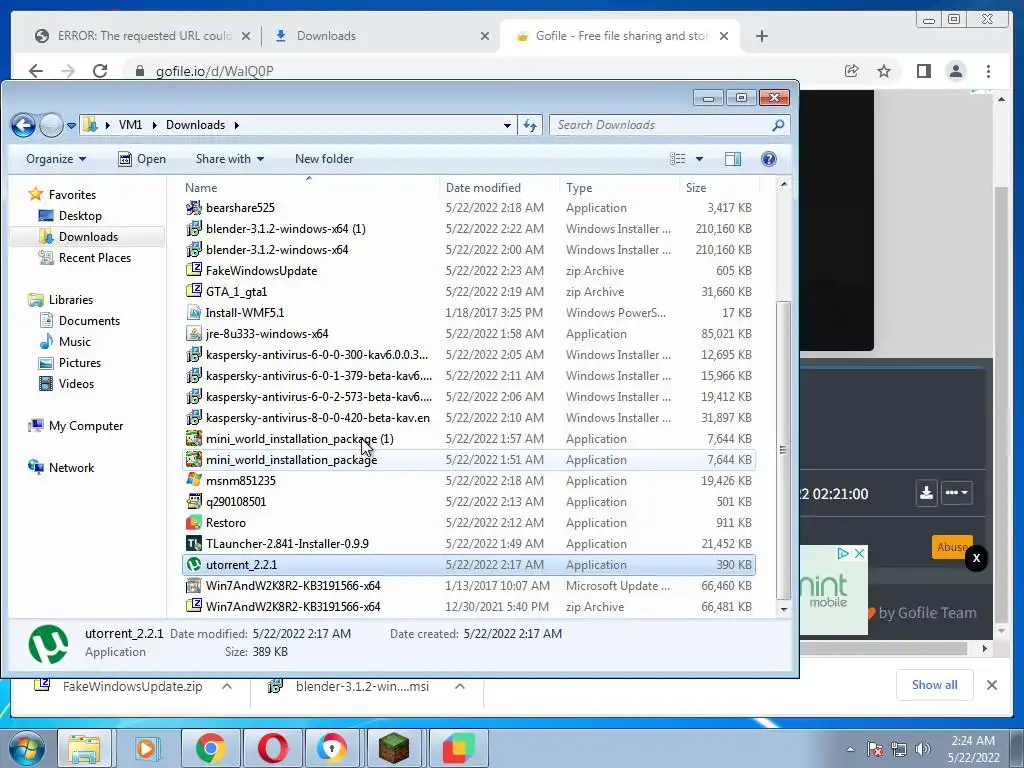Open a new Chrome tab

pyautogui.click(x=761, y=36)
